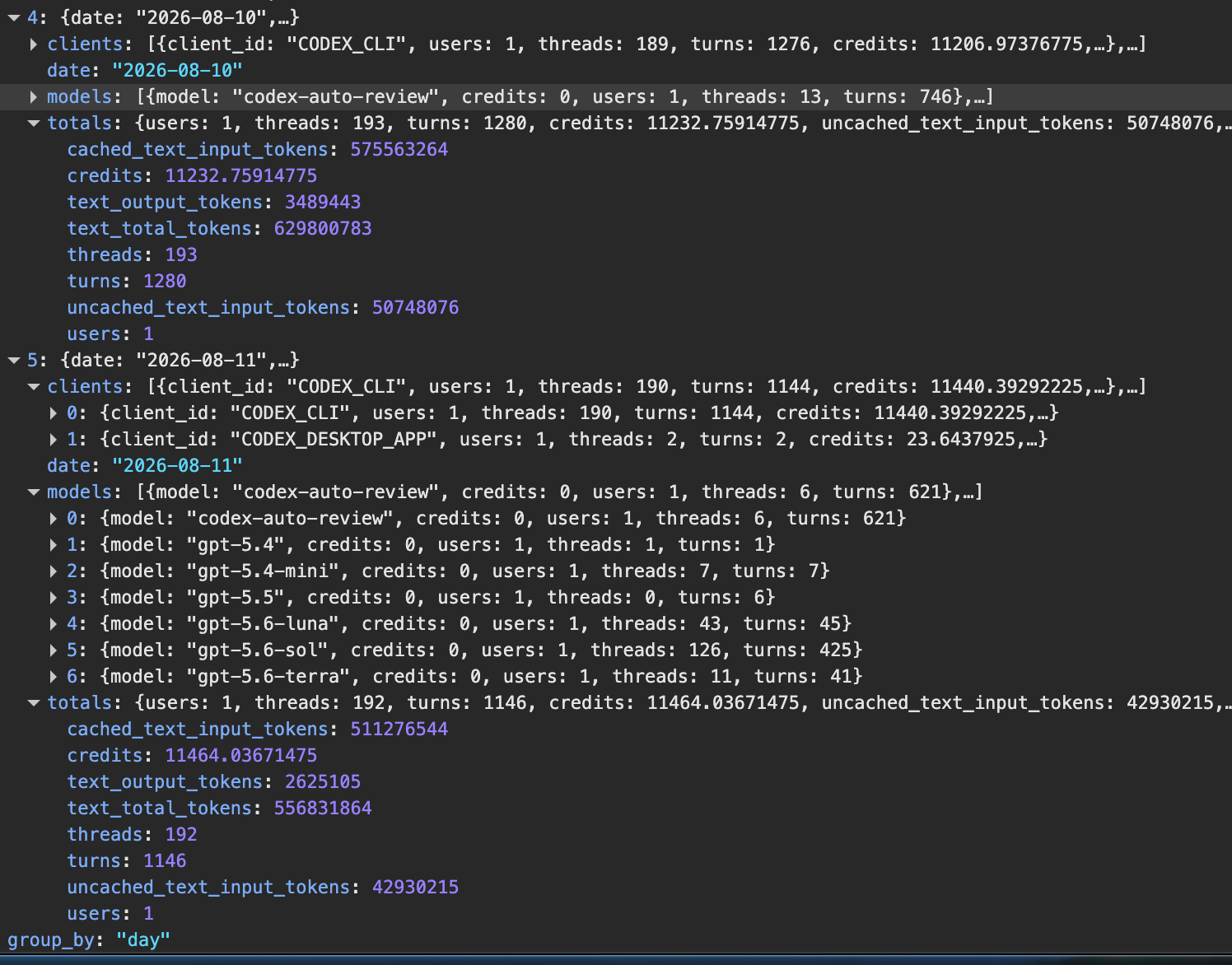
Task: Select the property row reading turns: 1280
Action: click(127, 281)
